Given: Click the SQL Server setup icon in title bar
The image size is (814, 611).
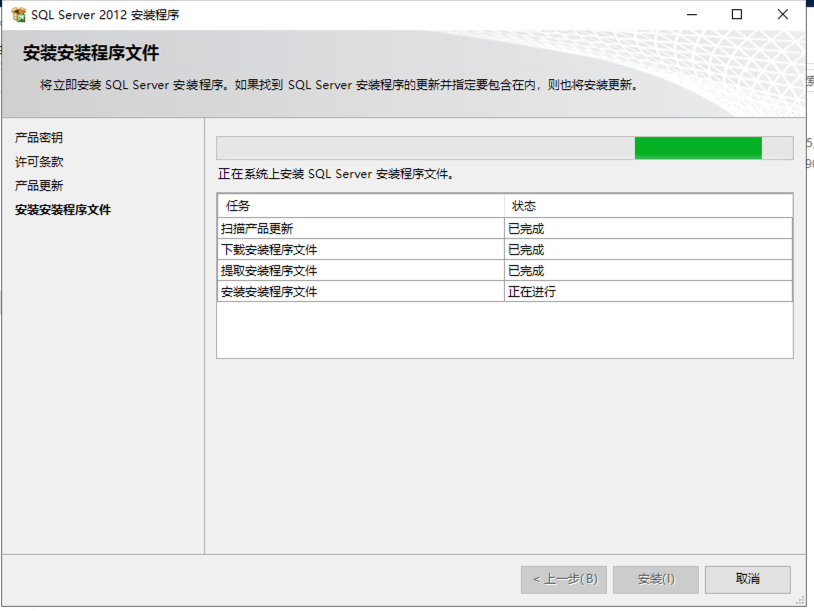Looking at the screenshot, I should [18, 15].
